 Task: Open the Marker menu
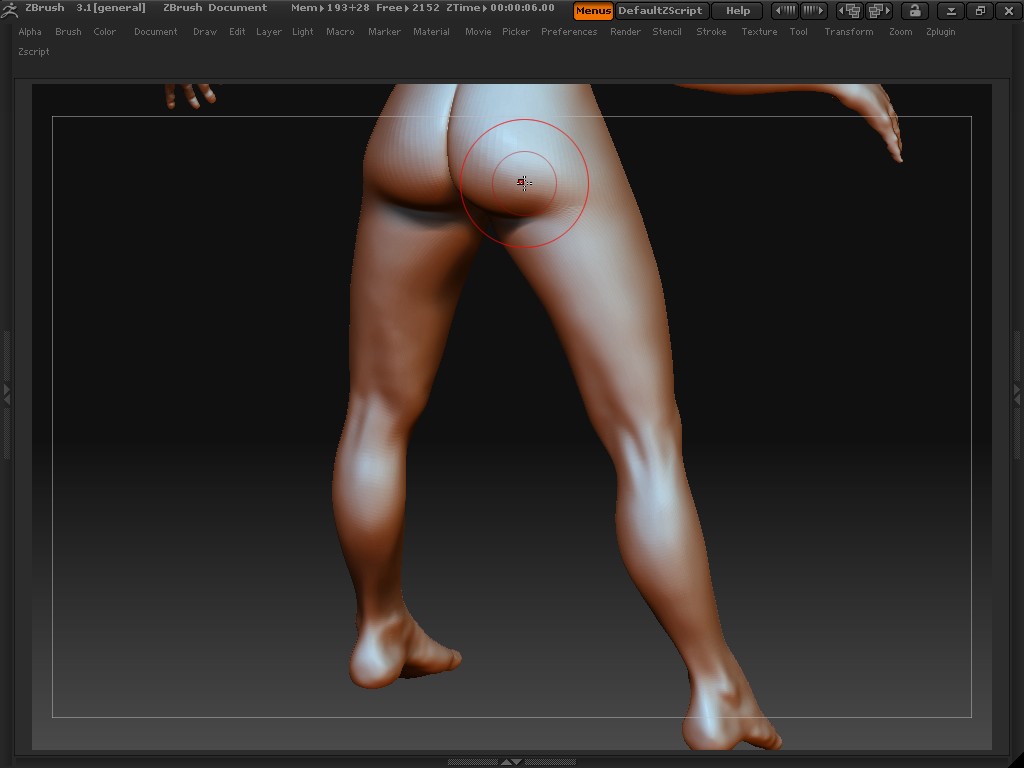tap(384, 31)
